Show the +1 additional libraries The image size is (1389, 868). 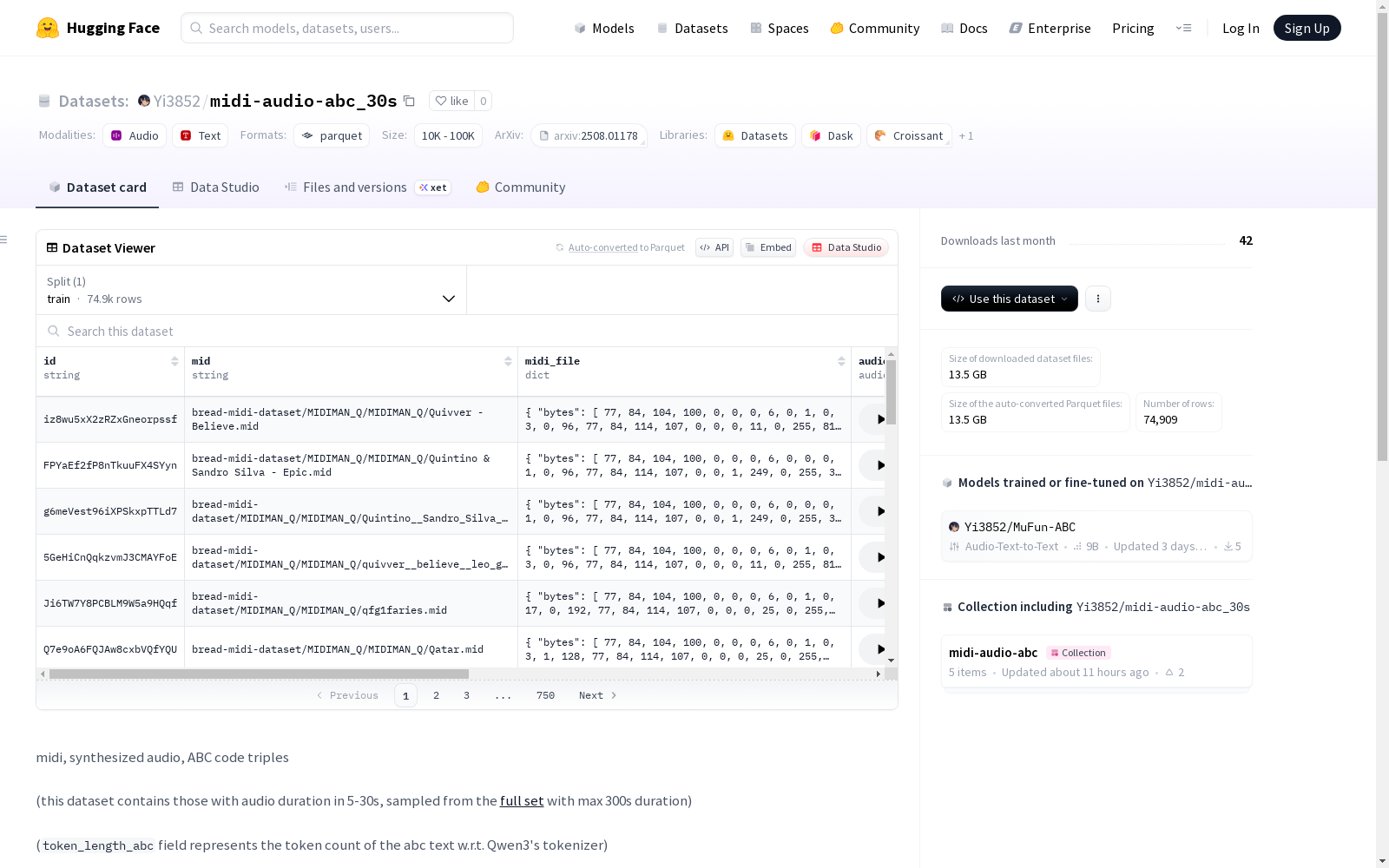click(966, 135)
